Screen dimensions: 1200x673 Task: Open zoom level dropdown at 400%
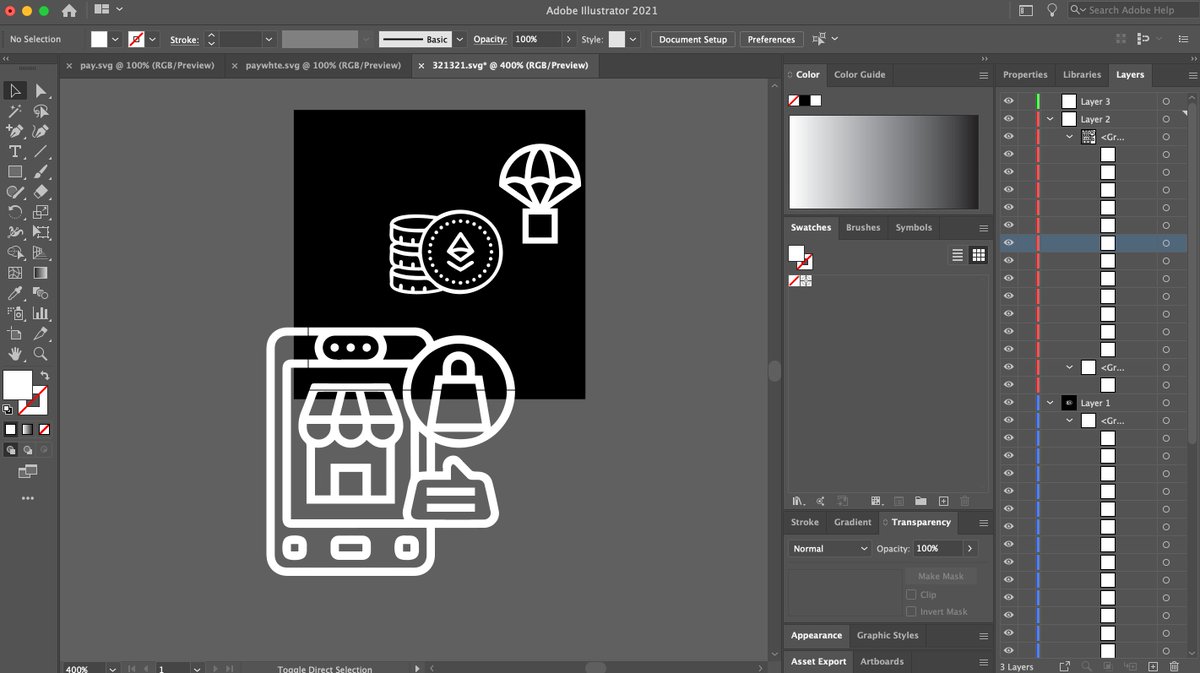click(x=112, y=668)
